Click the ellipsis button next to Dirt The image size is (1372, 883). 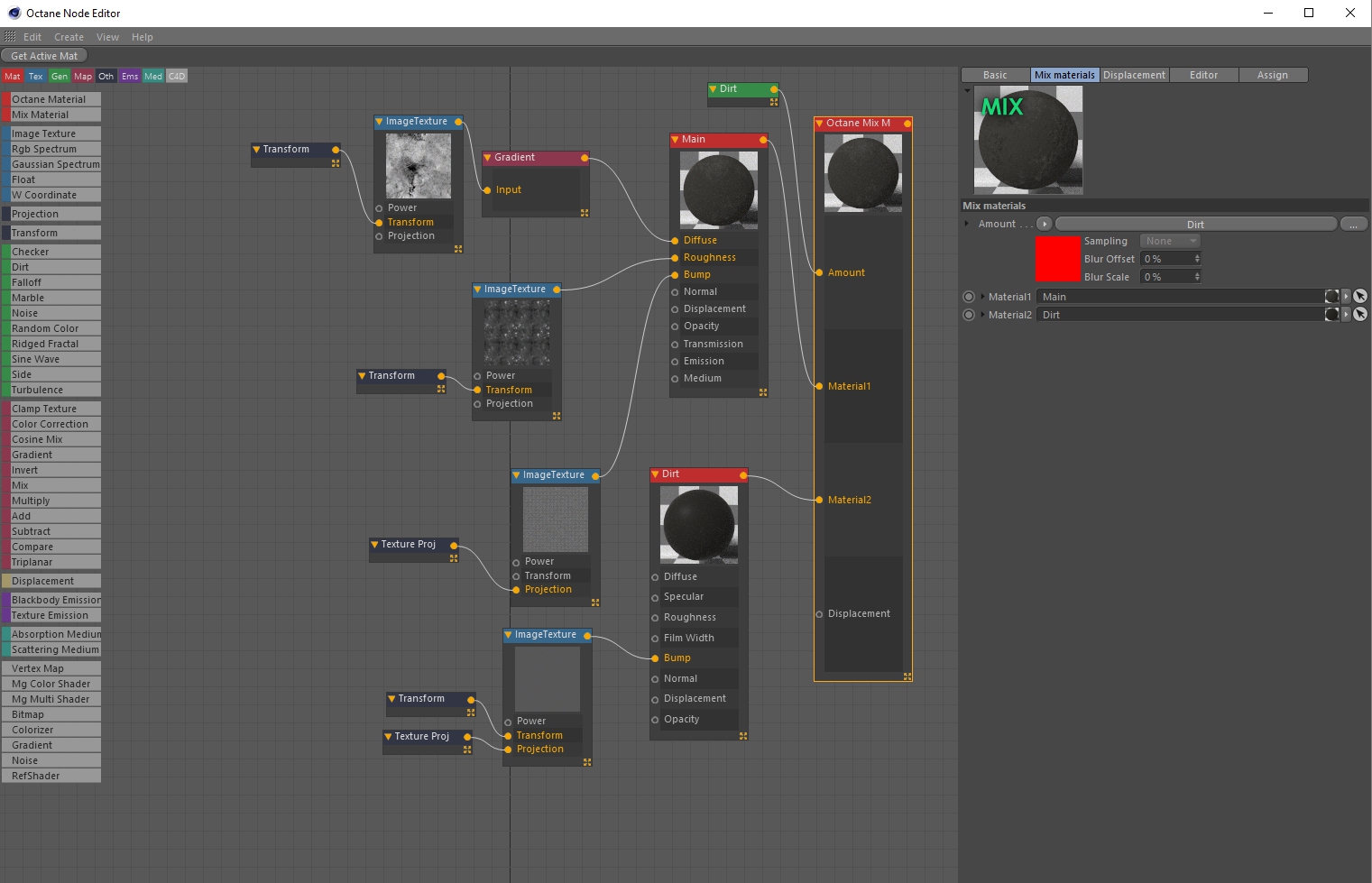1353,224
